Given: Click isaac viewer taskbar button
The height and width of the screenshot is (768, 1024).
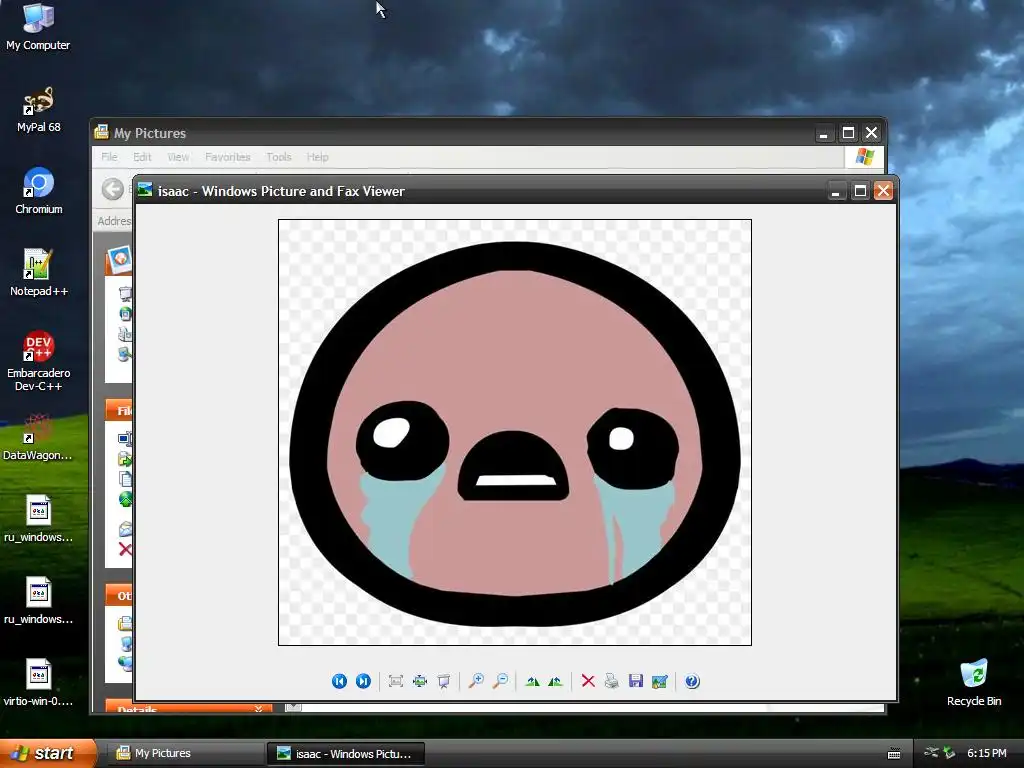Looking at the screenshot, I should click(x=345, y=754).
